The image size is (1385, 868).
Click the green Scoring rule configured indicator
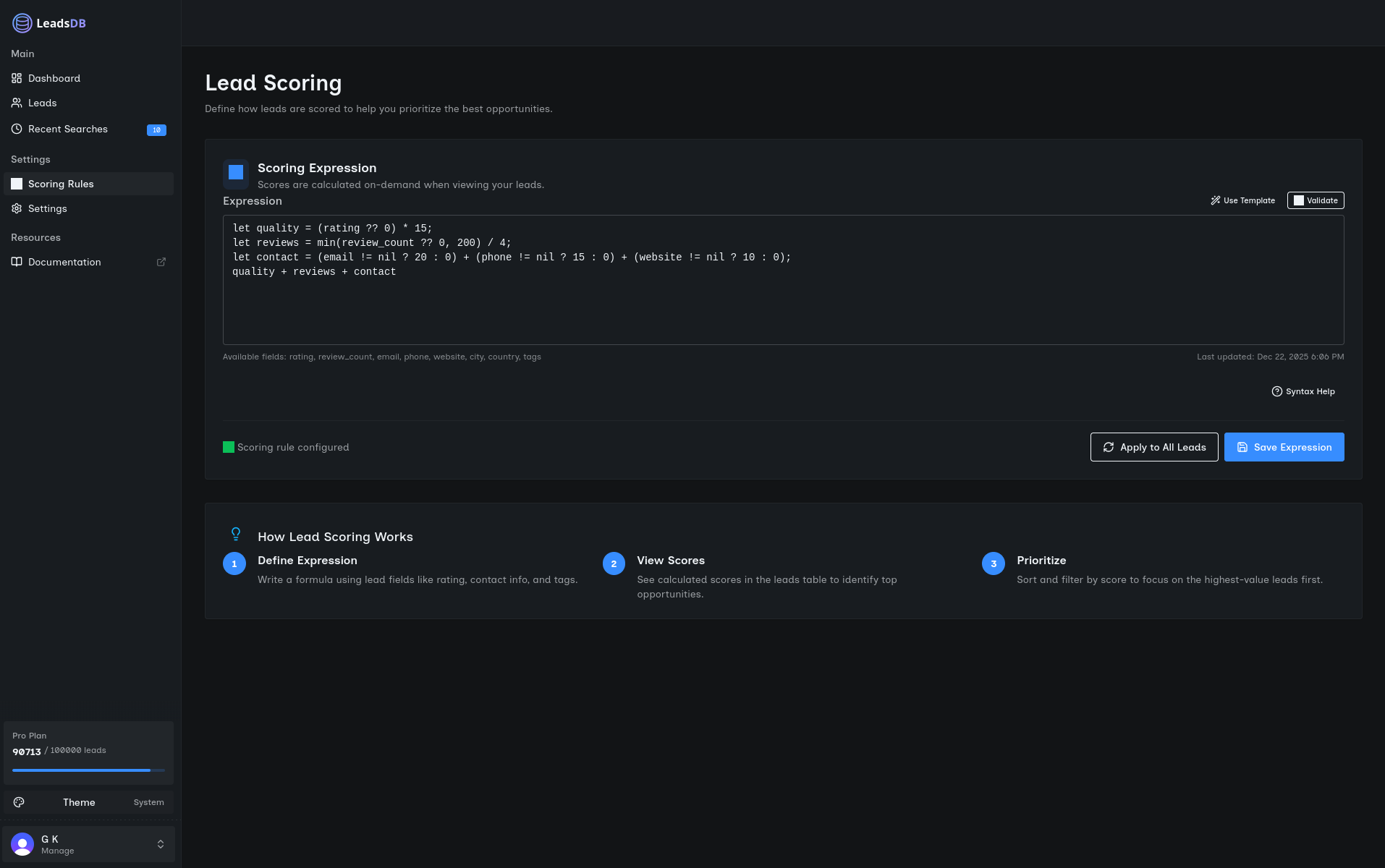[229, 447]
